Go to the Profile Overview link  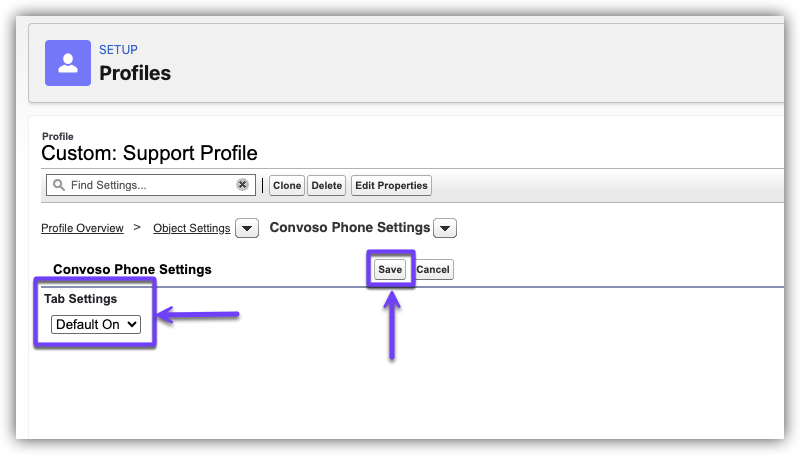coord(82,228)
